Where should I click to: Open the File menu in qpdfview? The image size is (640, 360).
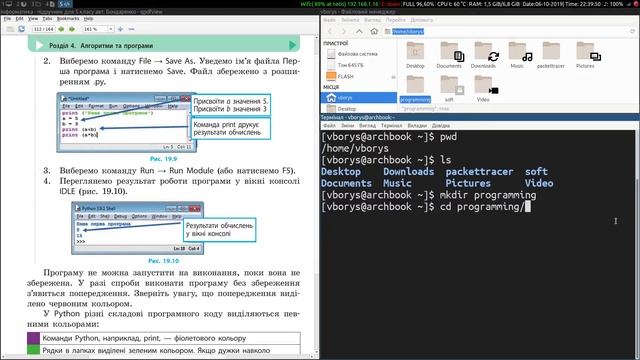[7, 19]
